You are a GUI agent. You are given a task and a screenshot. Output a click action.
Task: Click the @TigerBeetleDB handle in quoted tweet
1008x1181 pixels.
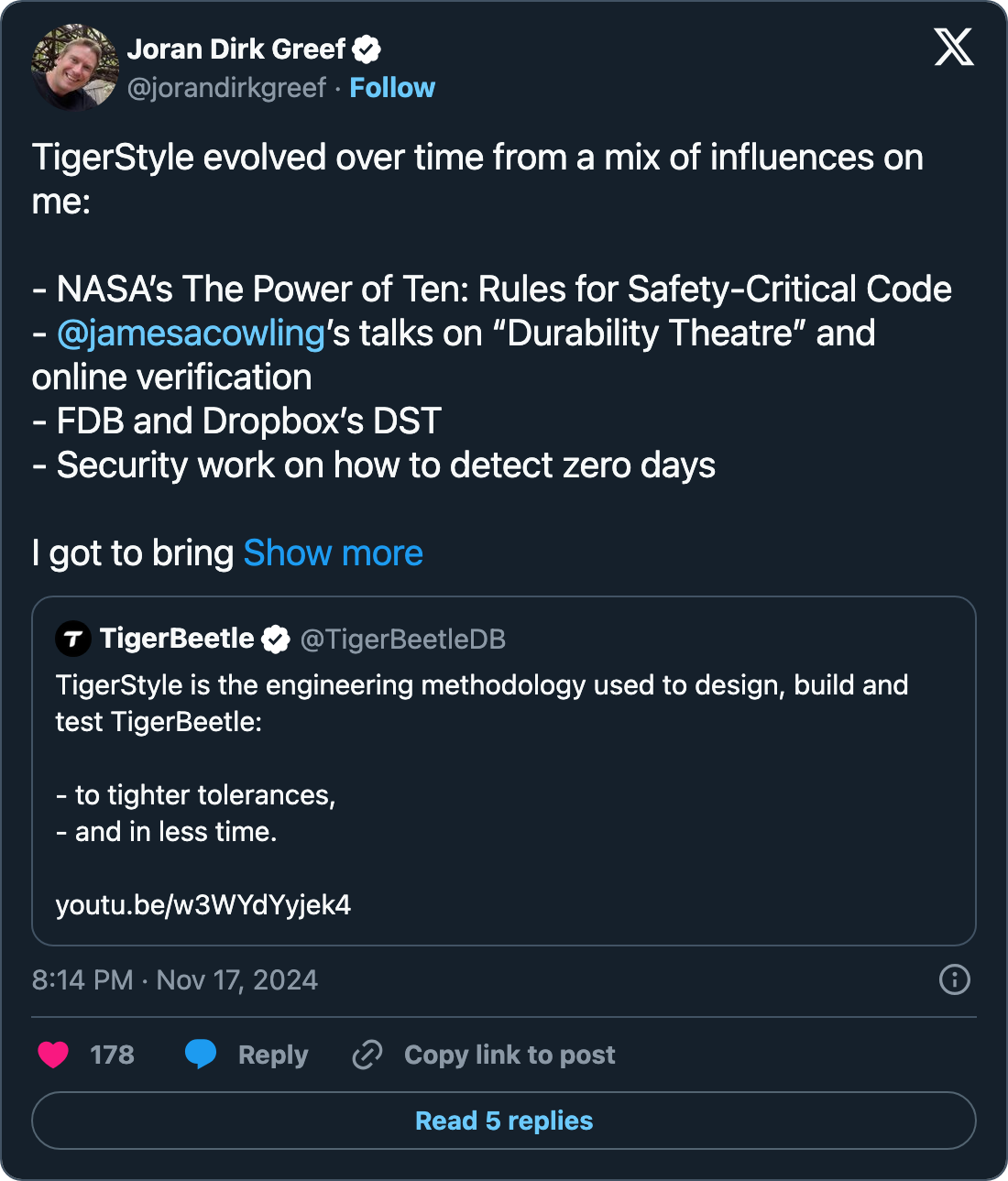403,640
